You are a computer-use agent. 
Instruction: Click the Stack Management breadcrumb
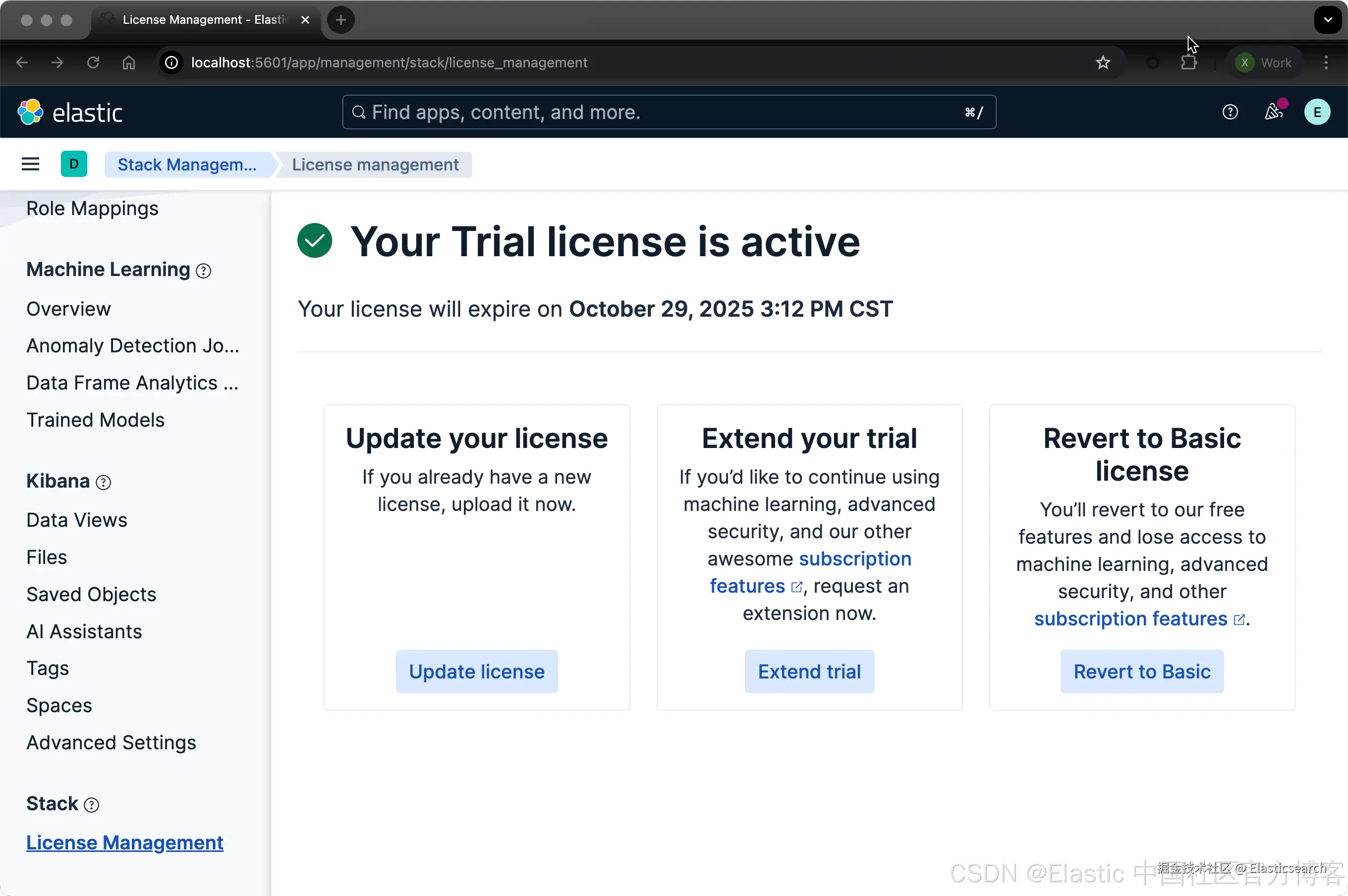point(187,165)
